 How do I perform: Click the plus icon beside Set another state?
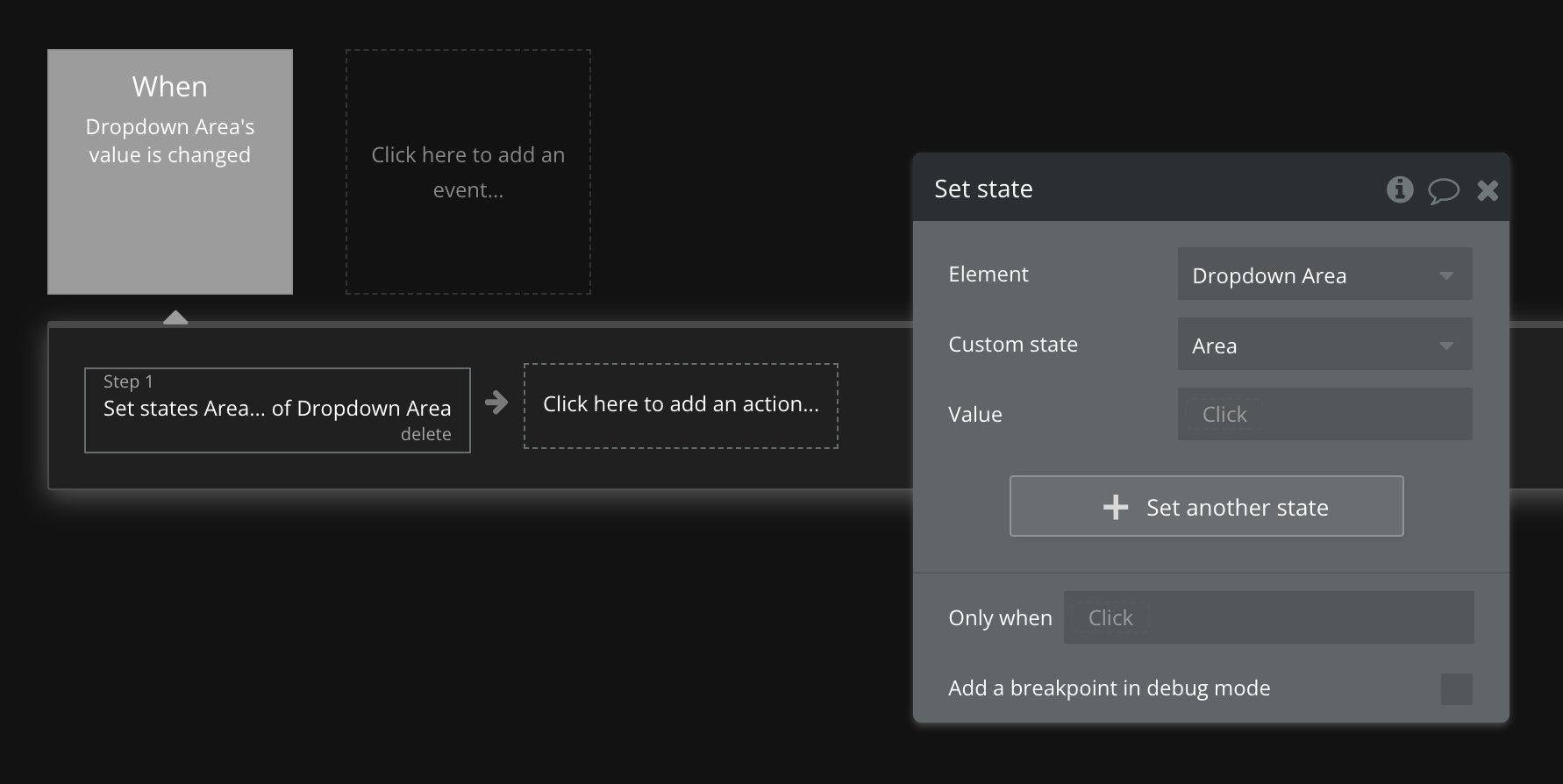[x=1116, y=507]
